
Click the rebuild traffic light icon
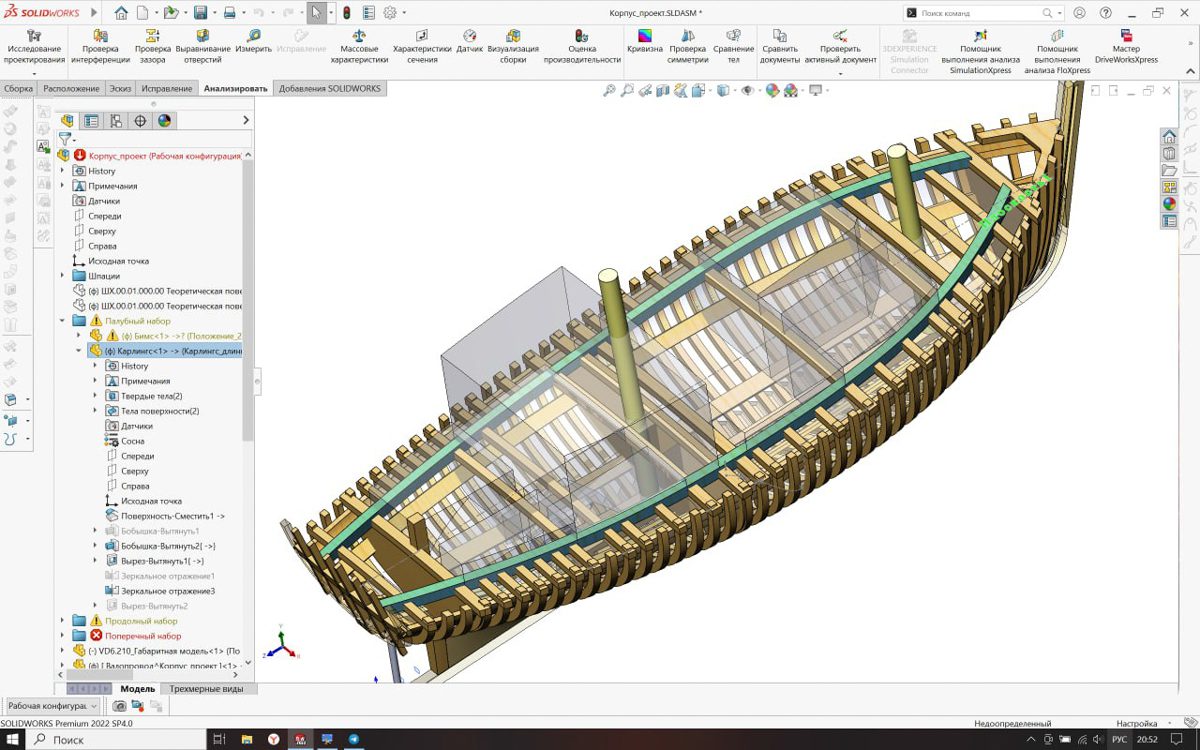click(x=347, y=13)
